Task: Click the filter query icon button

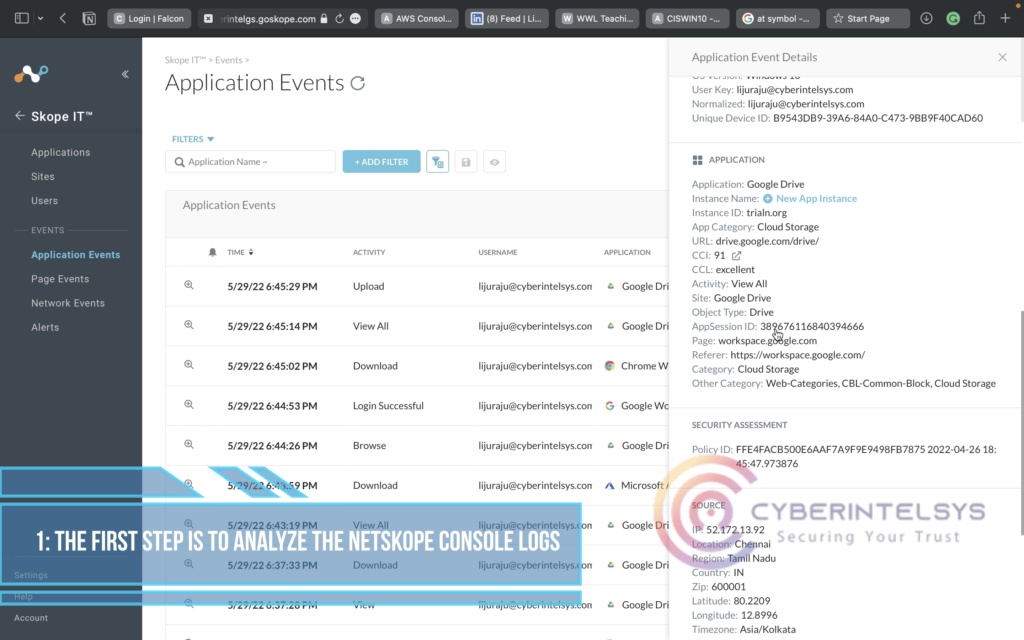Action: pyautogui.click(x=438, y=162)
